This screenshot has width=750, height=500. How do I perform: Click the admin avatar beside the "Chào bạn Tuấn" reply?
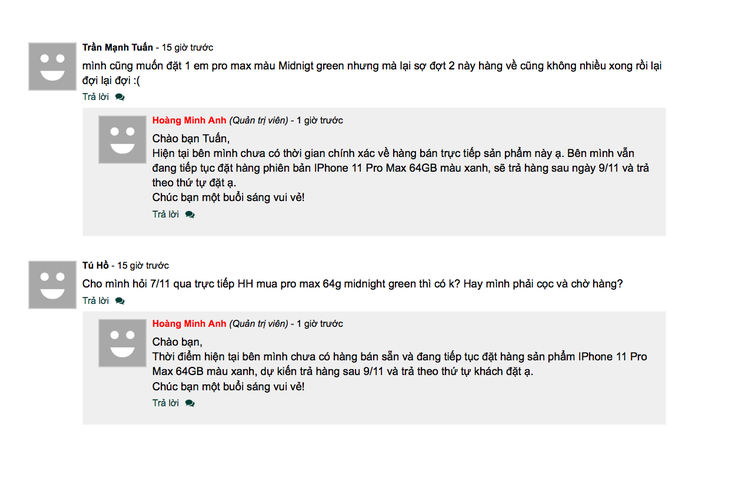(x=122, y=139)
